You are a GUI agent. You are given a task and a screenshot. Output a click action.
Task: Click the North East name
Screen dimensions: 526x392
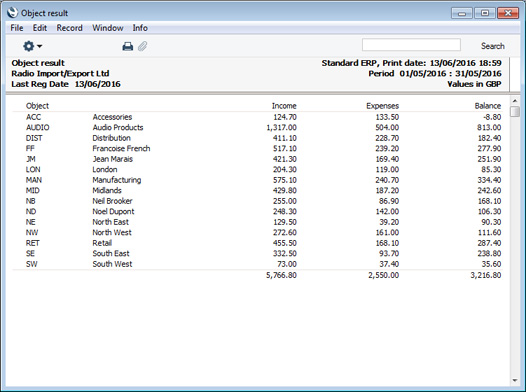click(x=110, y=222)
